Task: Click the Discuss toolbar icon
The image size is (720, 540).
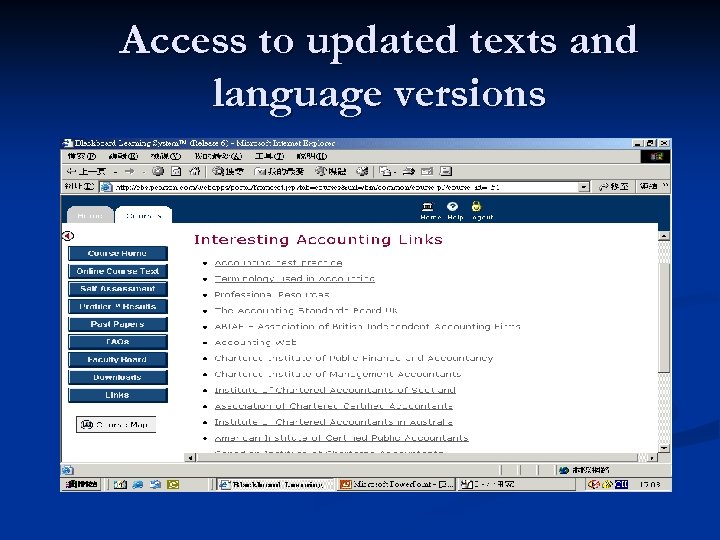Action: pyautogui.click(x=446, y=172)
